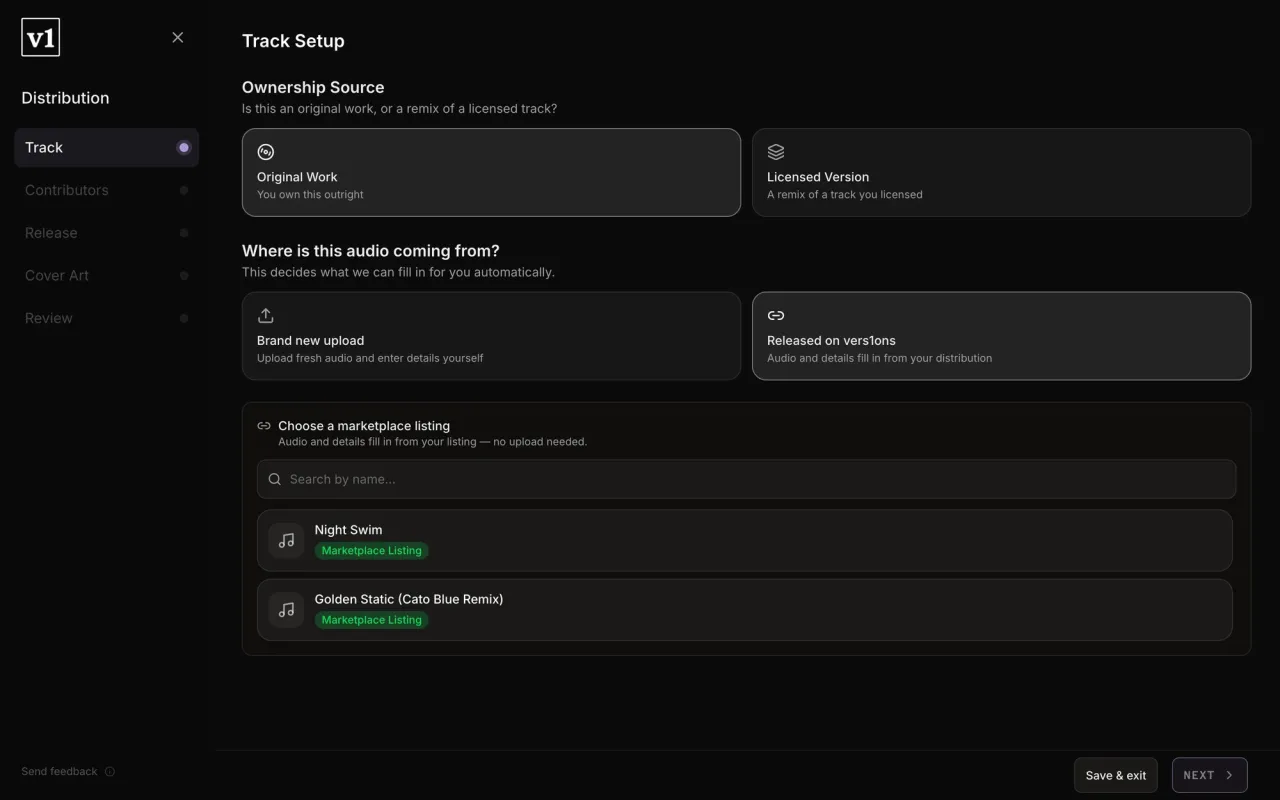This screenshot has height=800, width=1280.
Task: Click the info icon beside Send feedback
Action: 110,772
